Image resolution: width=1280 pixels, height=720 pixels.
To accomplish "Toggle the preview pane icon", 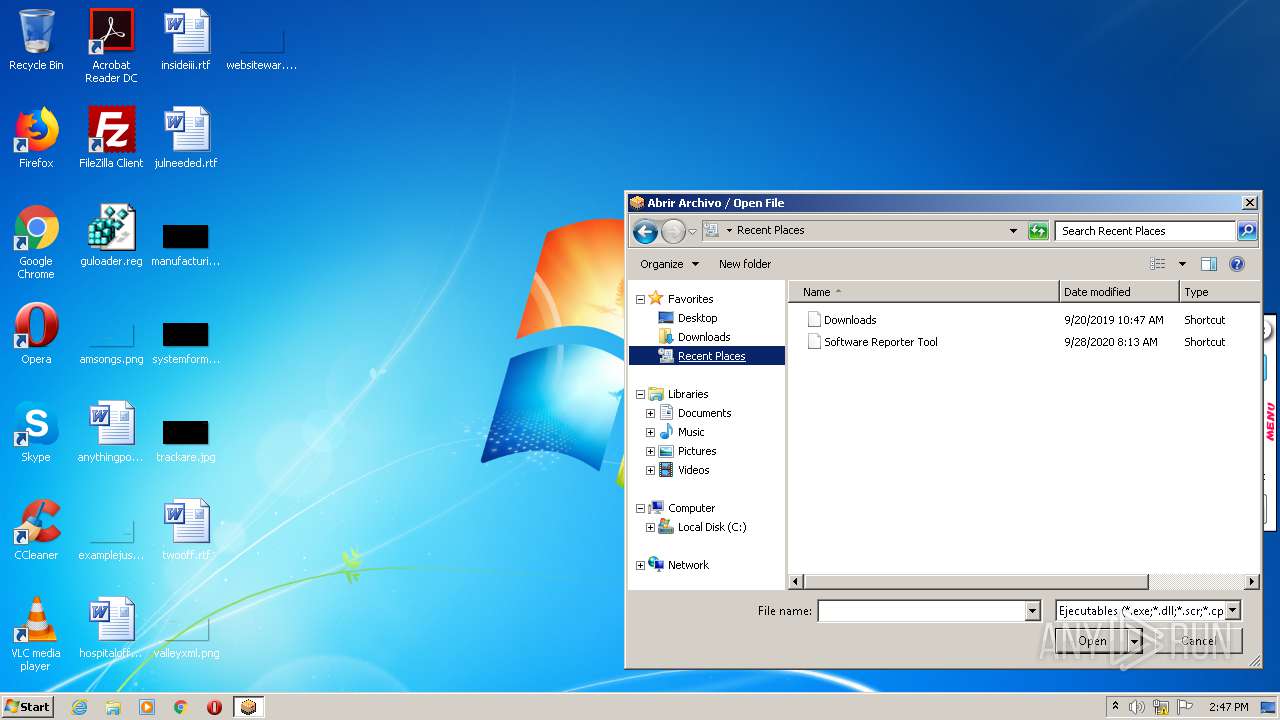I will [1208, 264].
